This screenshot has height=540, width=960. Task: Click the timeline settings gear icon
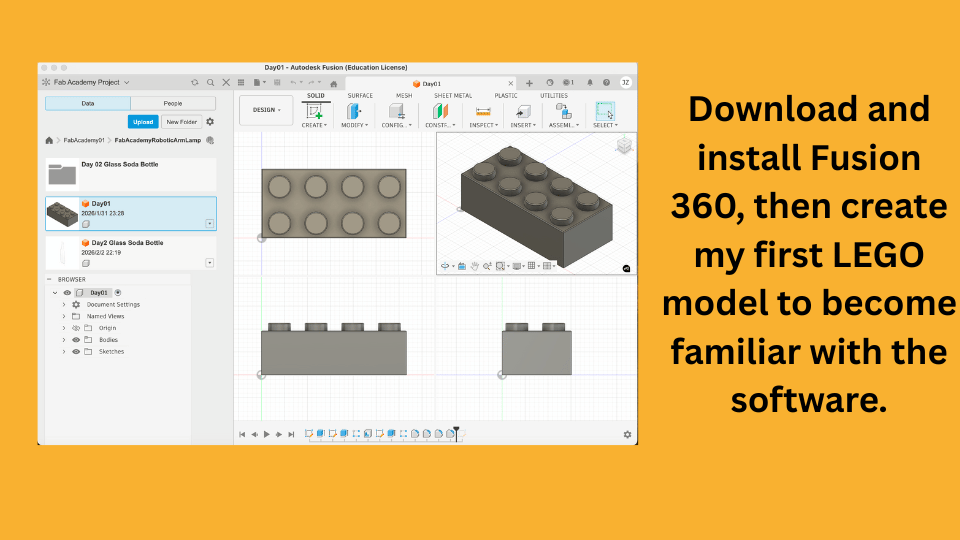pos(627,434)
